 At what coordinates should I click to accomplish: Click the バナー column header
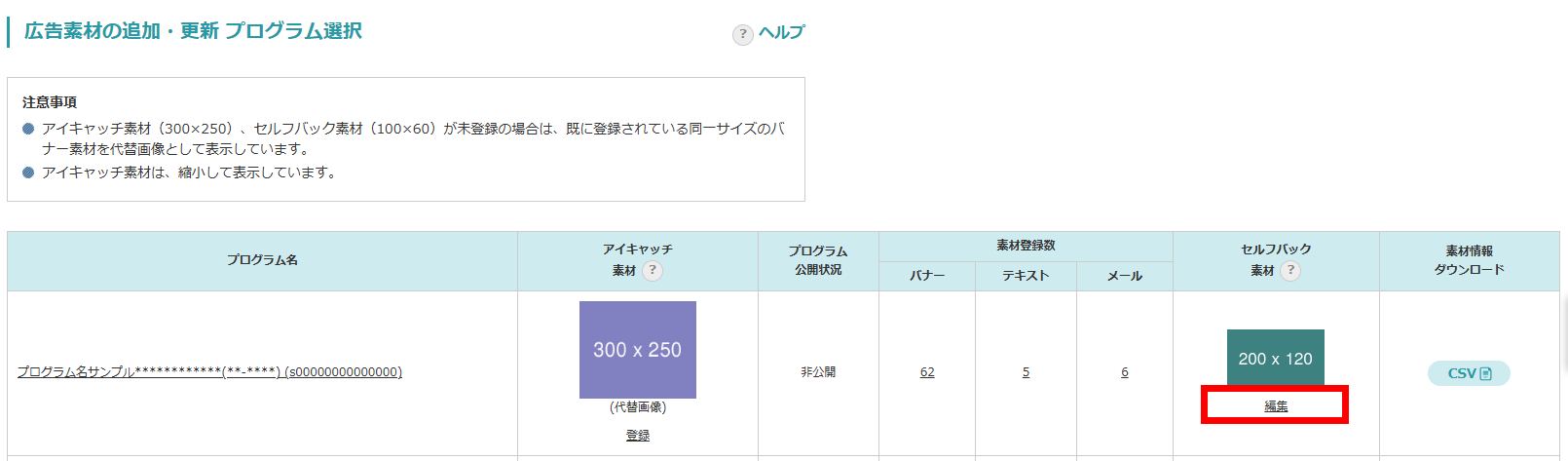[x=927, y=276]
